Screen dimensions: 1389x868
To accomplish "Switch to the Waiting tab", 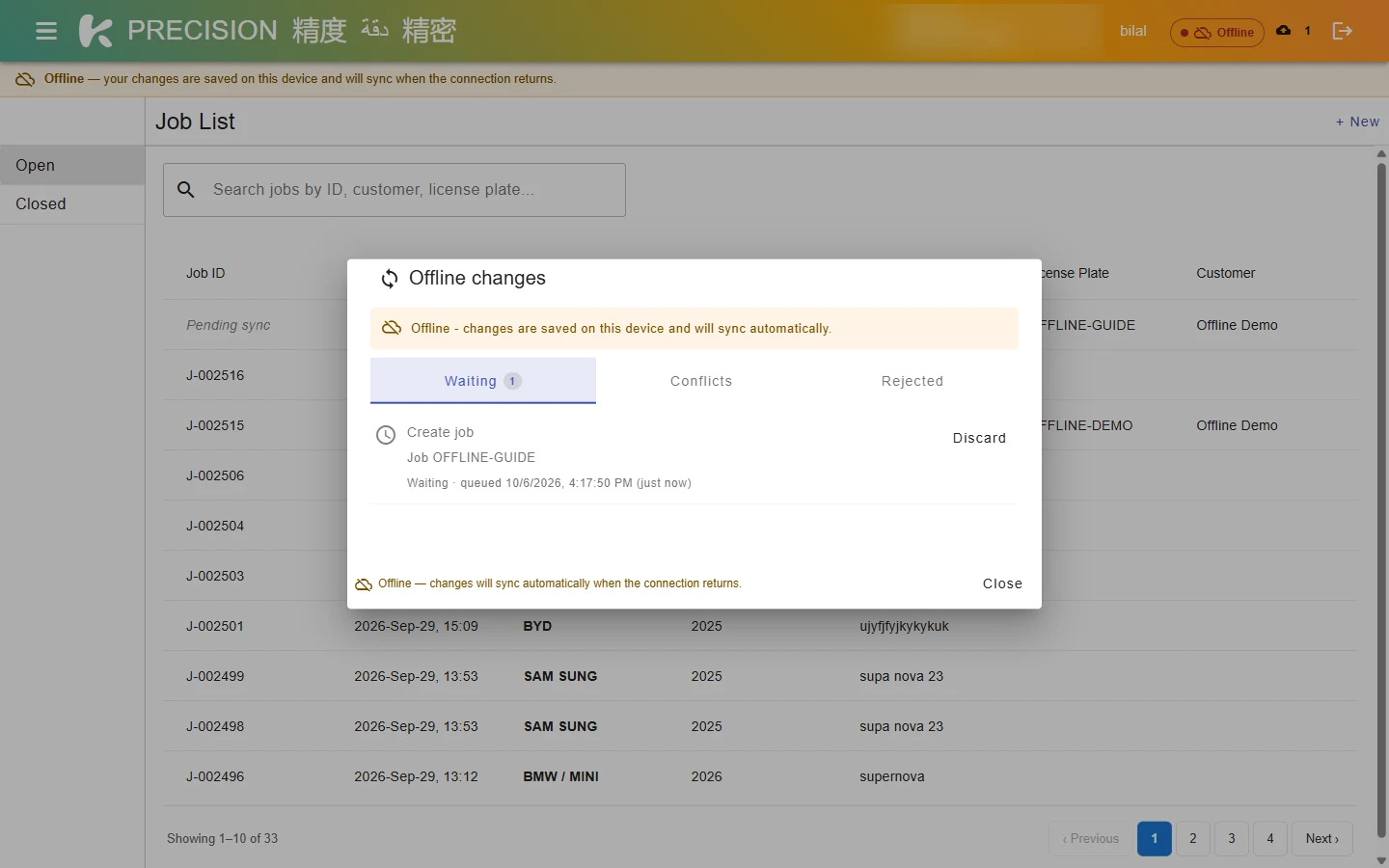I will pyautogui.click(x=483, y=381).
